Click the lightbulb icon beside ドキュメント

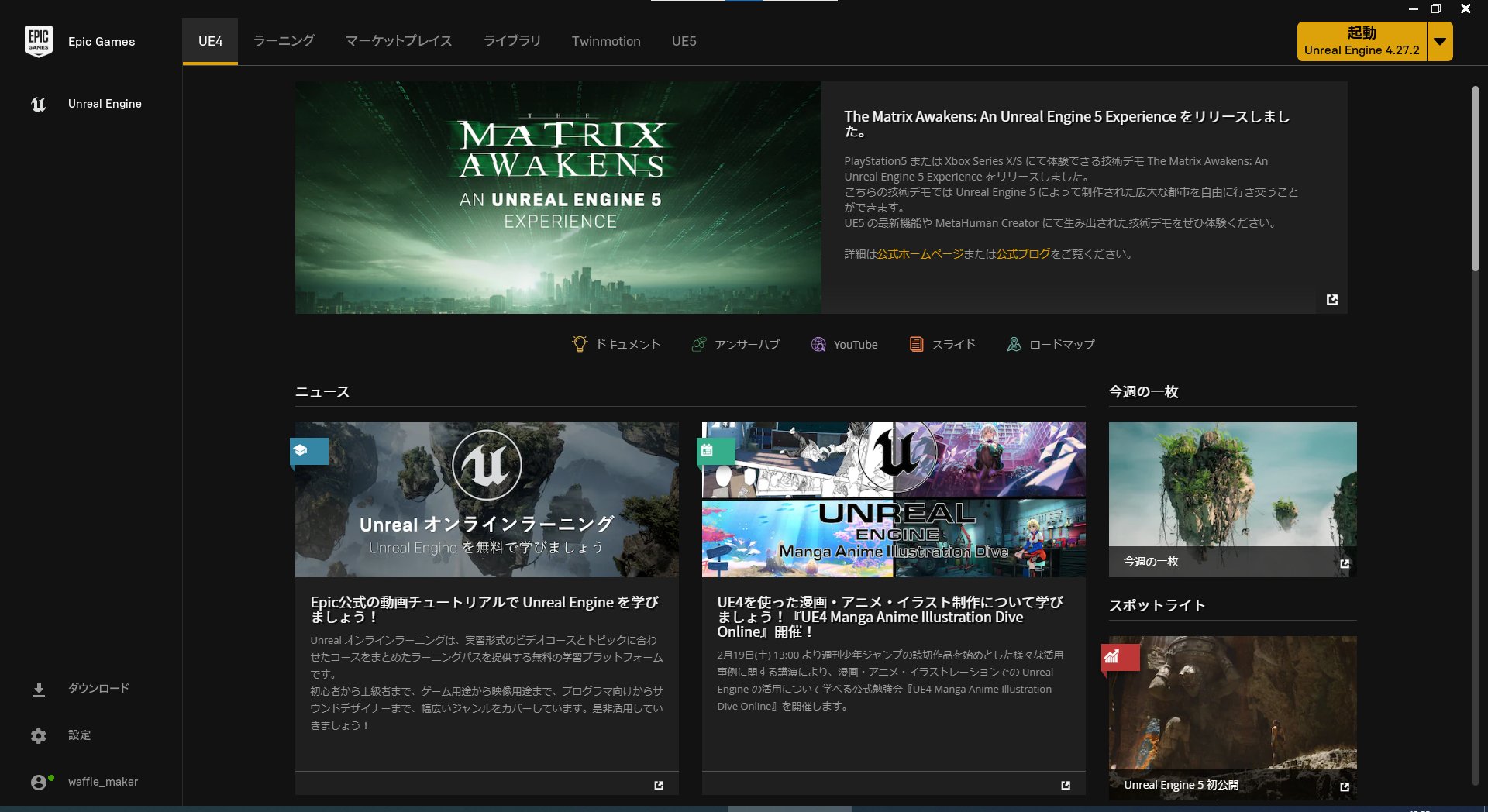[580, 344]
